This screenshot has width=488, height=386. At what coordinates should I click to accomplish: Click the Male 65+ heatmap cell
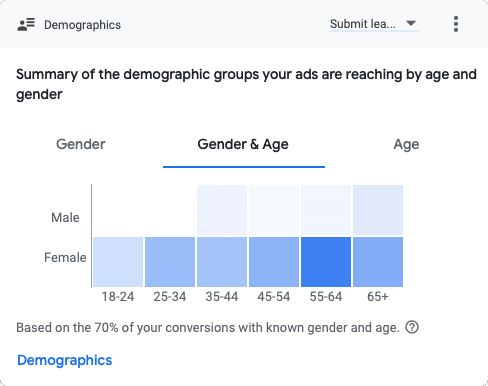pos(378,210)
